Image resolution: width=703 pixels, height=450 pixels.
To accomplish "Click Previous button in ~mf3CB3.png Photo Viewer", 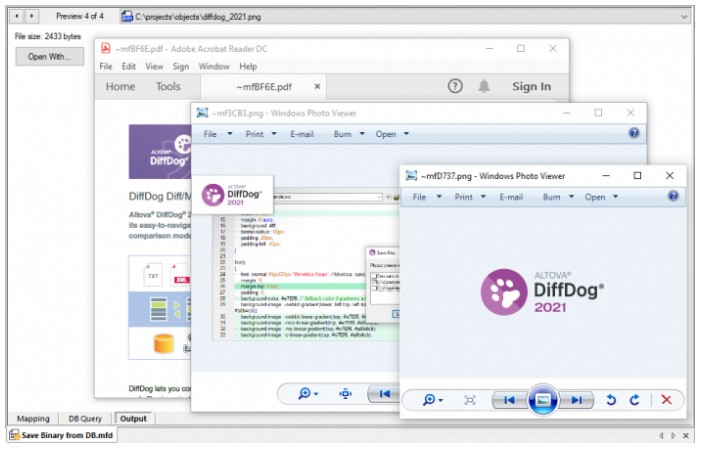I will [384, 394].
